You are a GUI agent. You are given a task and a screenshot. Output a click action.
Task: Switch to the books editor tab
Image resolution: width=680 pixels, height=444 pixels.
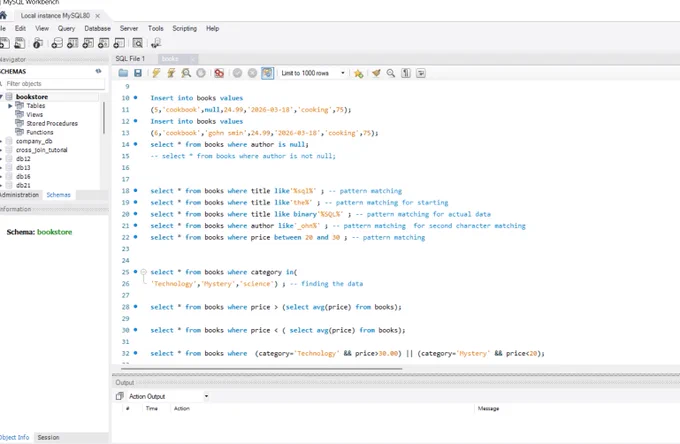point(170,59)
